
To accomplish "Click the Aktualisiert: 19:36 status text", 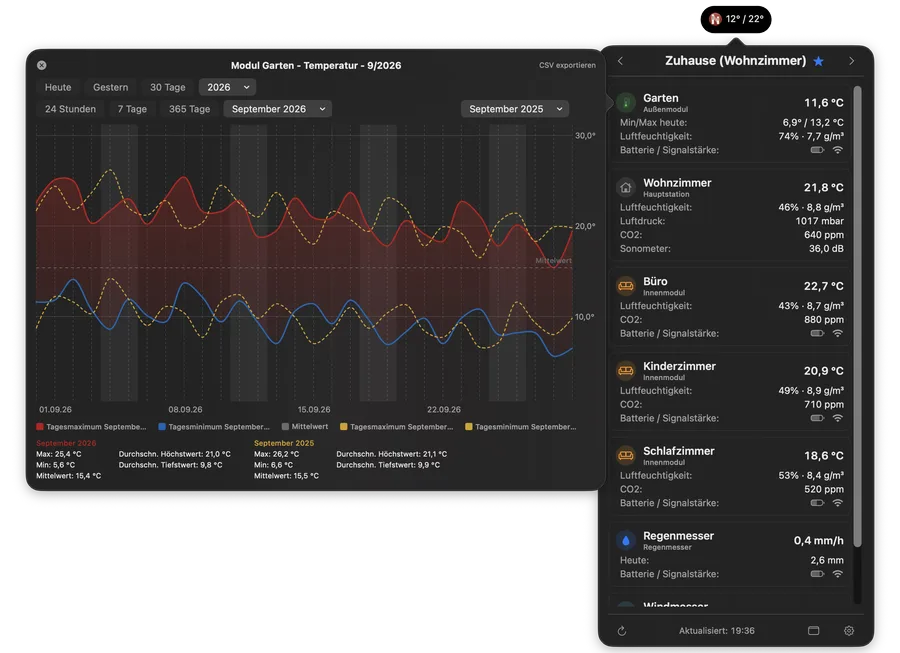I will (717, 631).
